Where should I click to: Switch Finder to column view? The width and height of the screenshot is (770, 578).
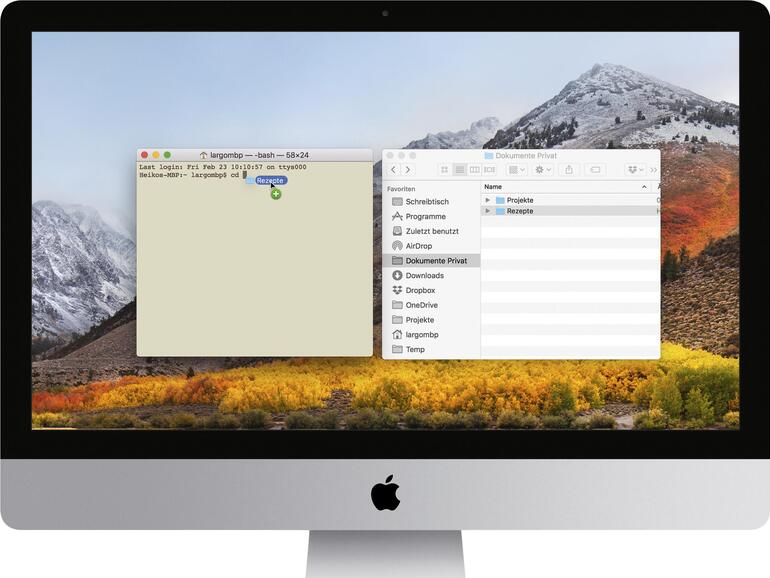point(474,170)
